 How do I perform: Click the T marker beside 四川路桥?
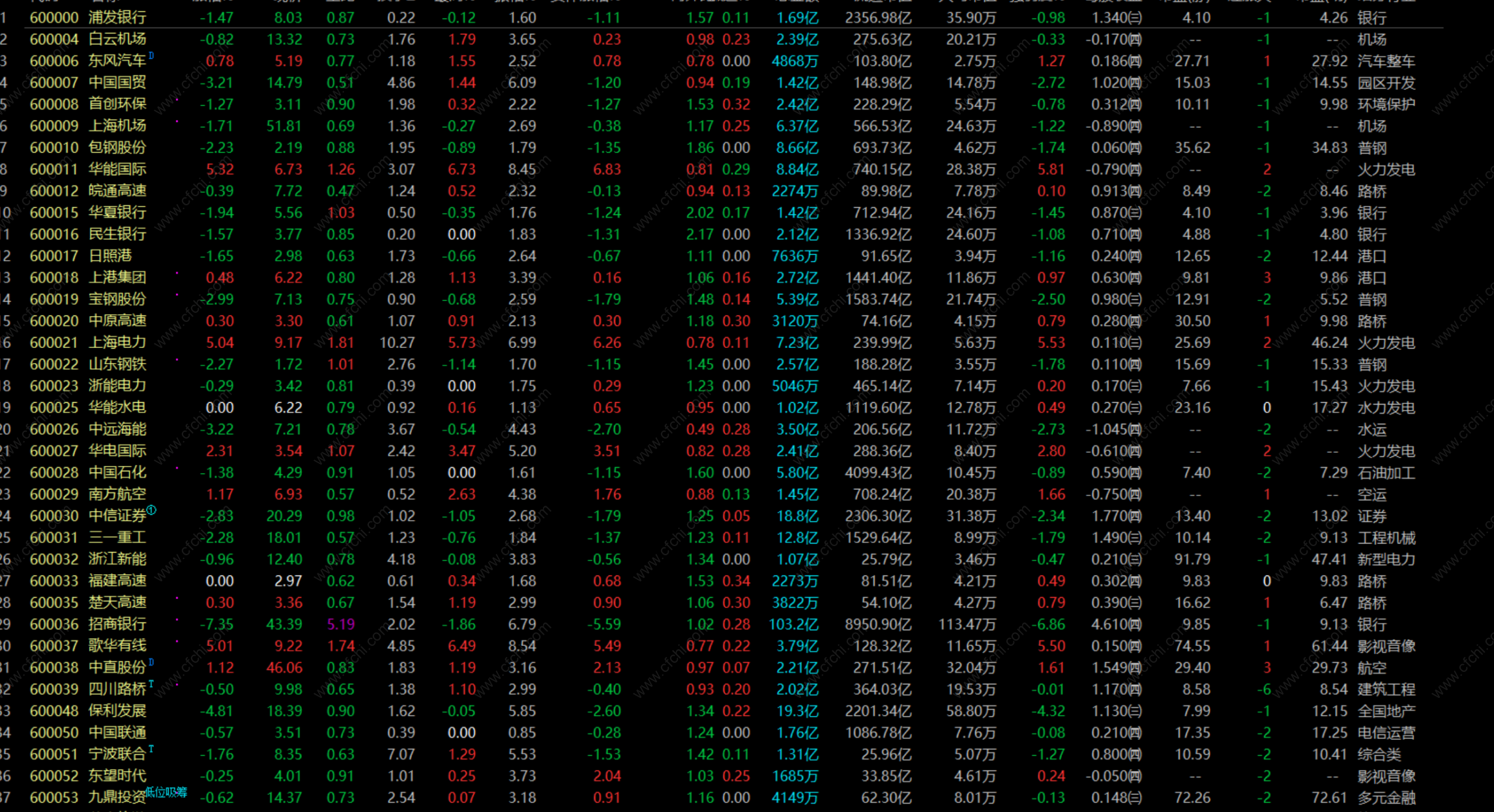[x=151, y=684]
